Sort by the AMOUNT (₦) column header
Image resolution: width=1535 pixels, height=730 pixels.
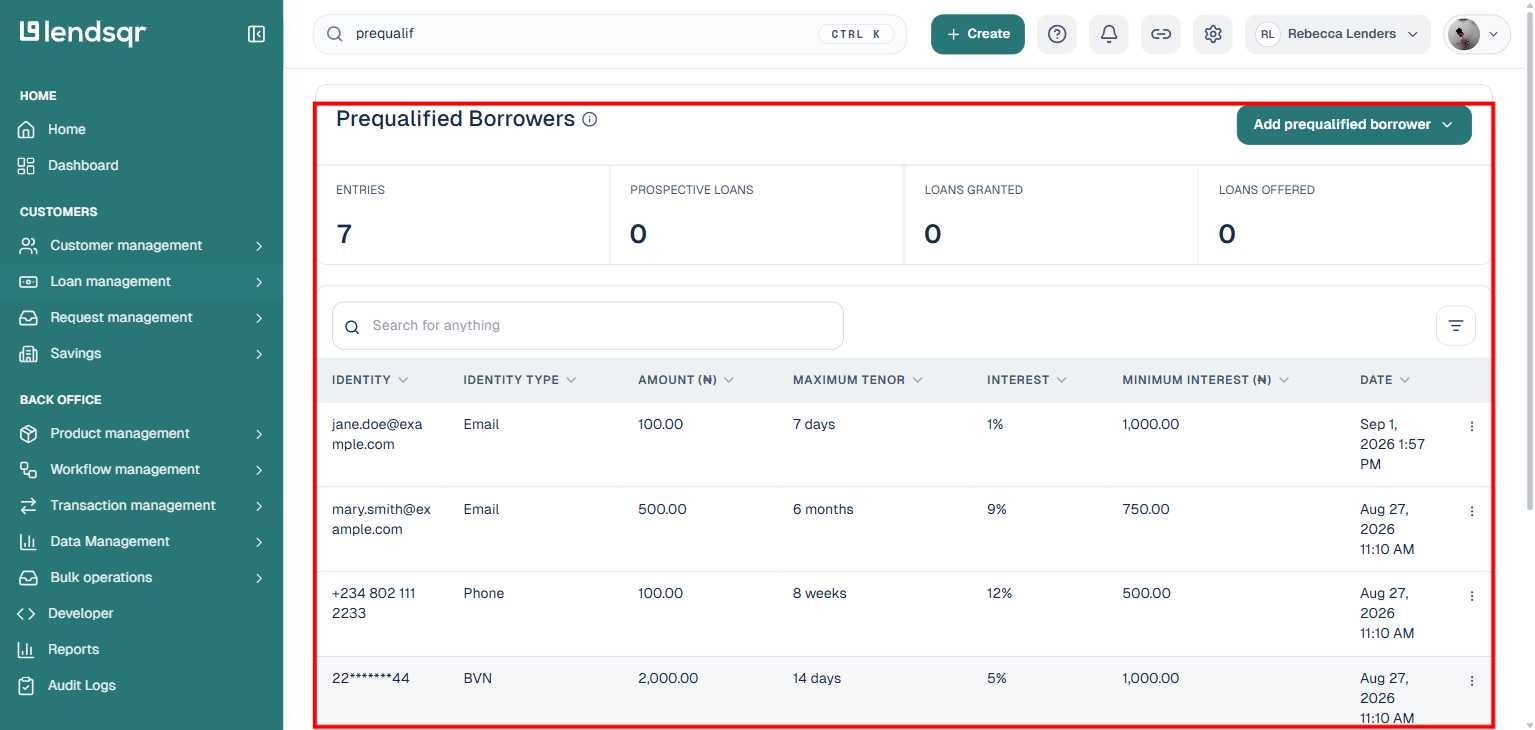(686, 380)
